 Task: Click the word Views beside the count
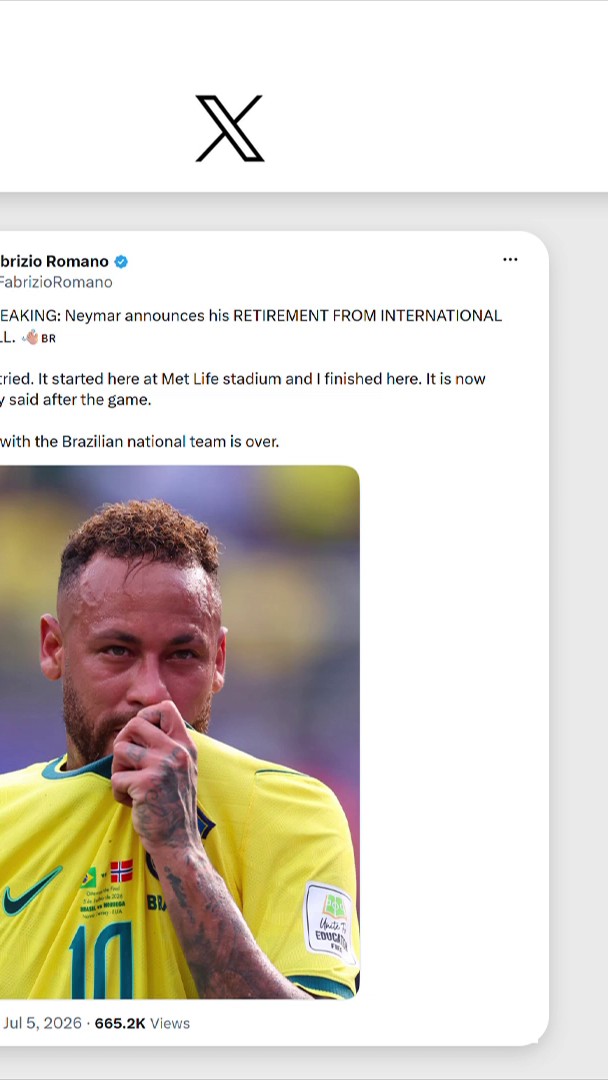pyautogui.click(x=169, y=1024)
